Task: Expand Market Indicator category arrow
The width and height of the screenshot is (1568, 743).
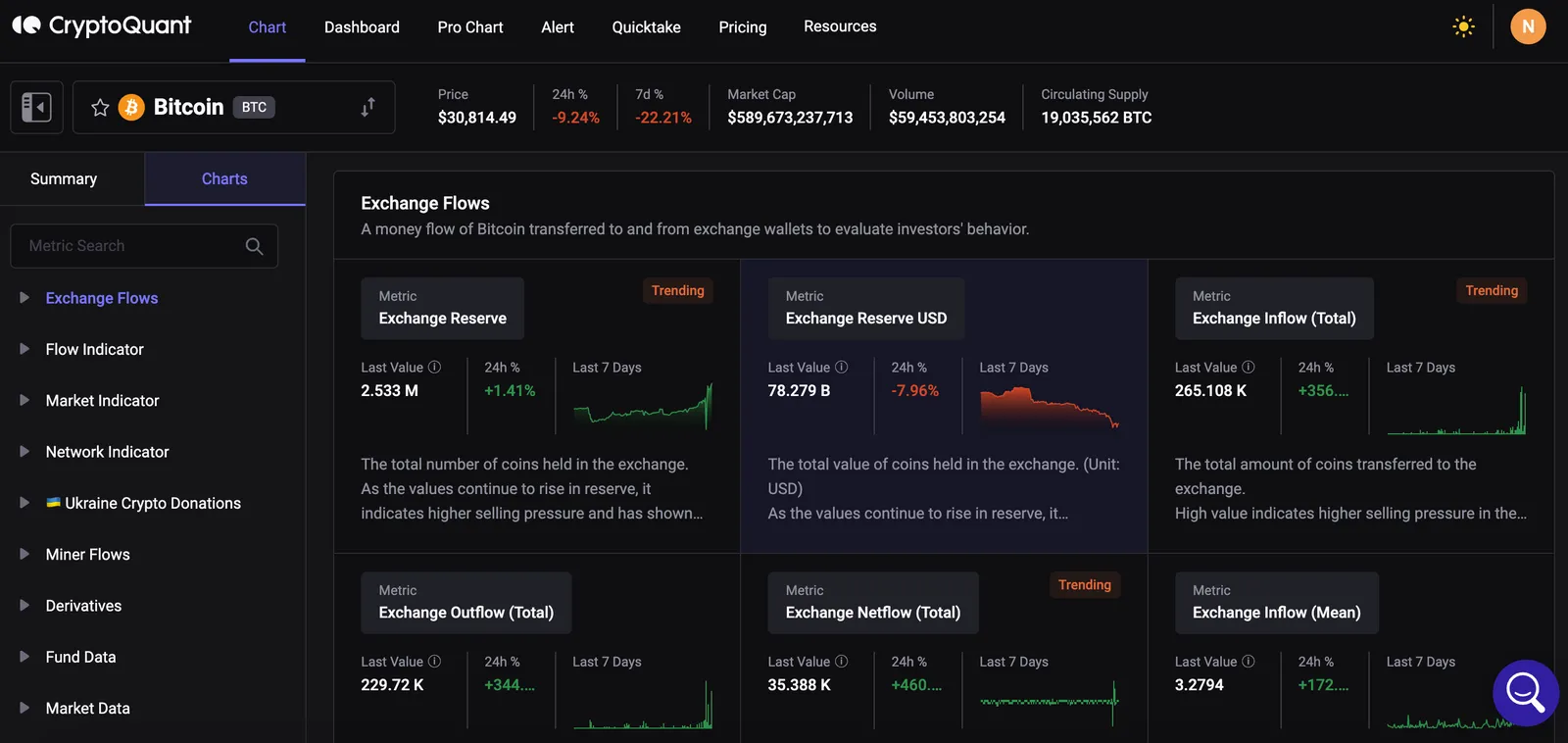Action: click(24, 400)
